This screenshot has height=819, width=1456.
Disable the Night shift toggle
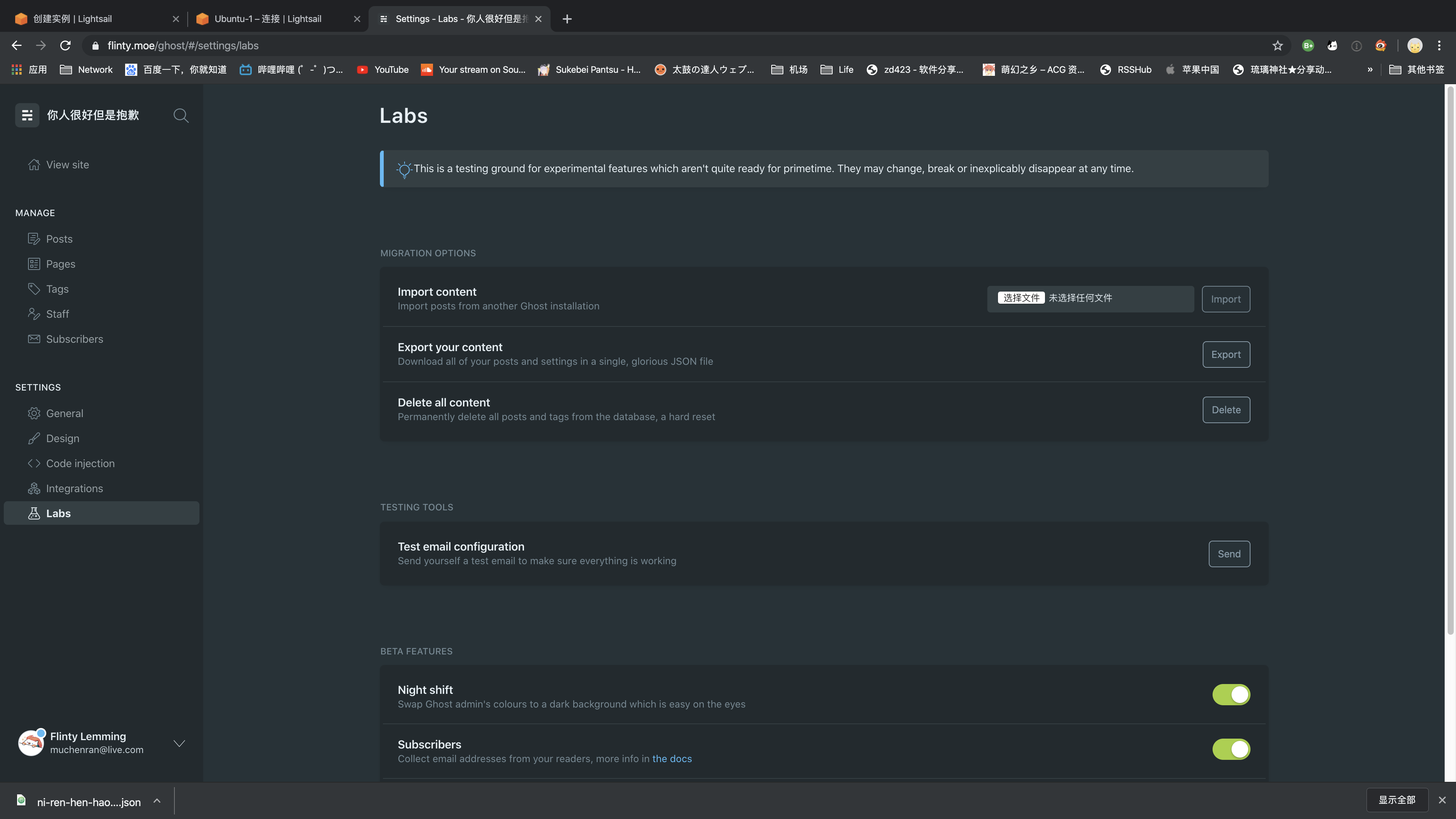click(1231, 695)
